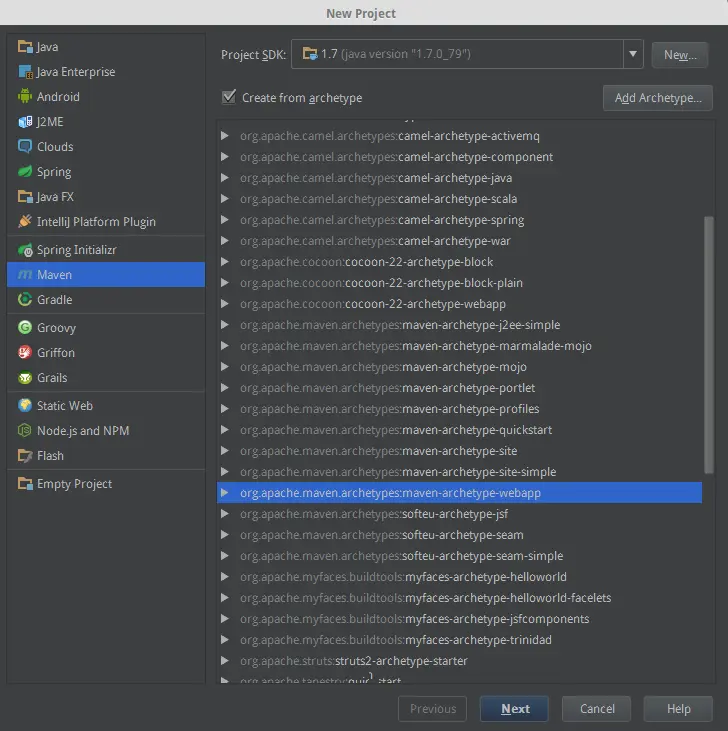Select camel-archetype-java archetype
This screenshot has width=728, height=731.
point(460,178)
